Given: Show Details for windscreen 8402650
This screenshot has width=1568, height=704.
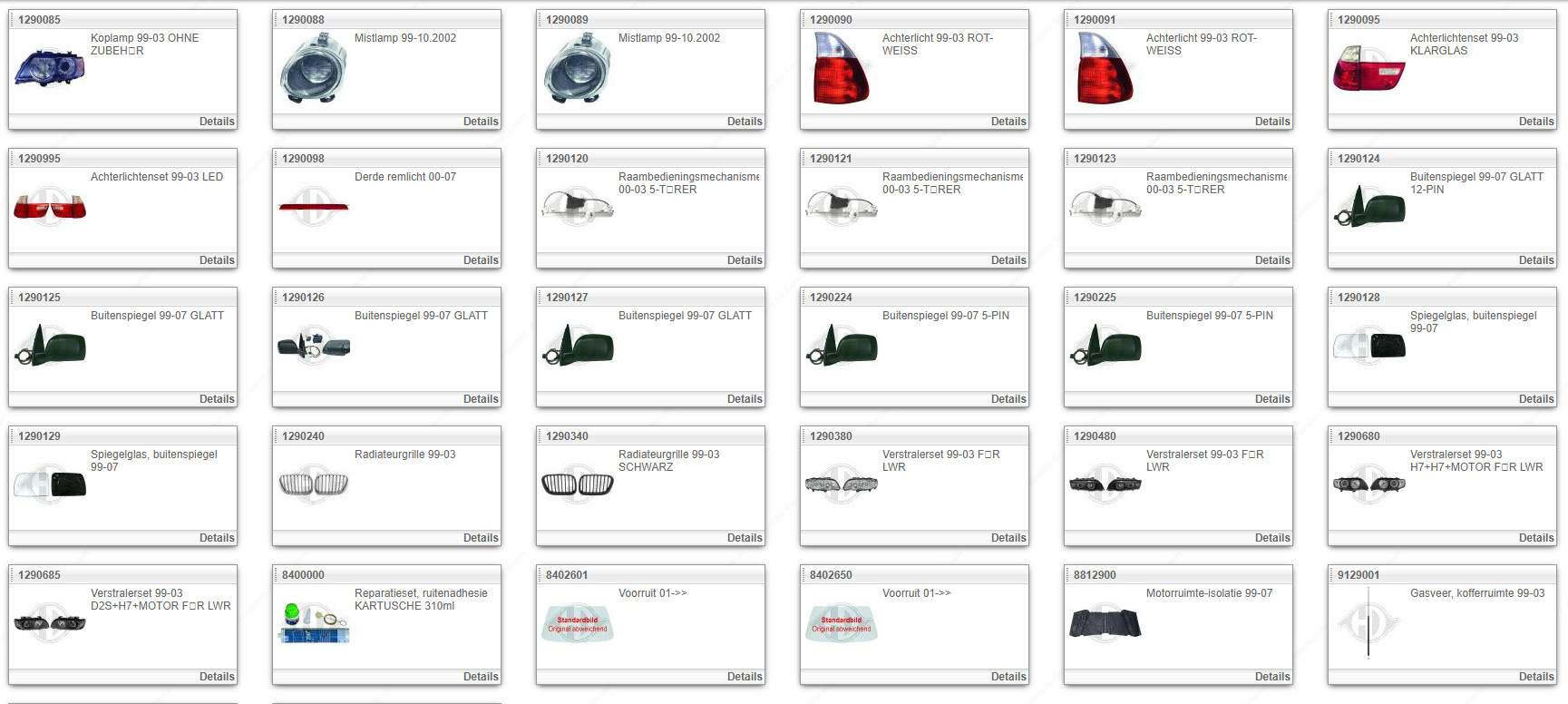Looking at the screenshot, I should click(1008, 677).
